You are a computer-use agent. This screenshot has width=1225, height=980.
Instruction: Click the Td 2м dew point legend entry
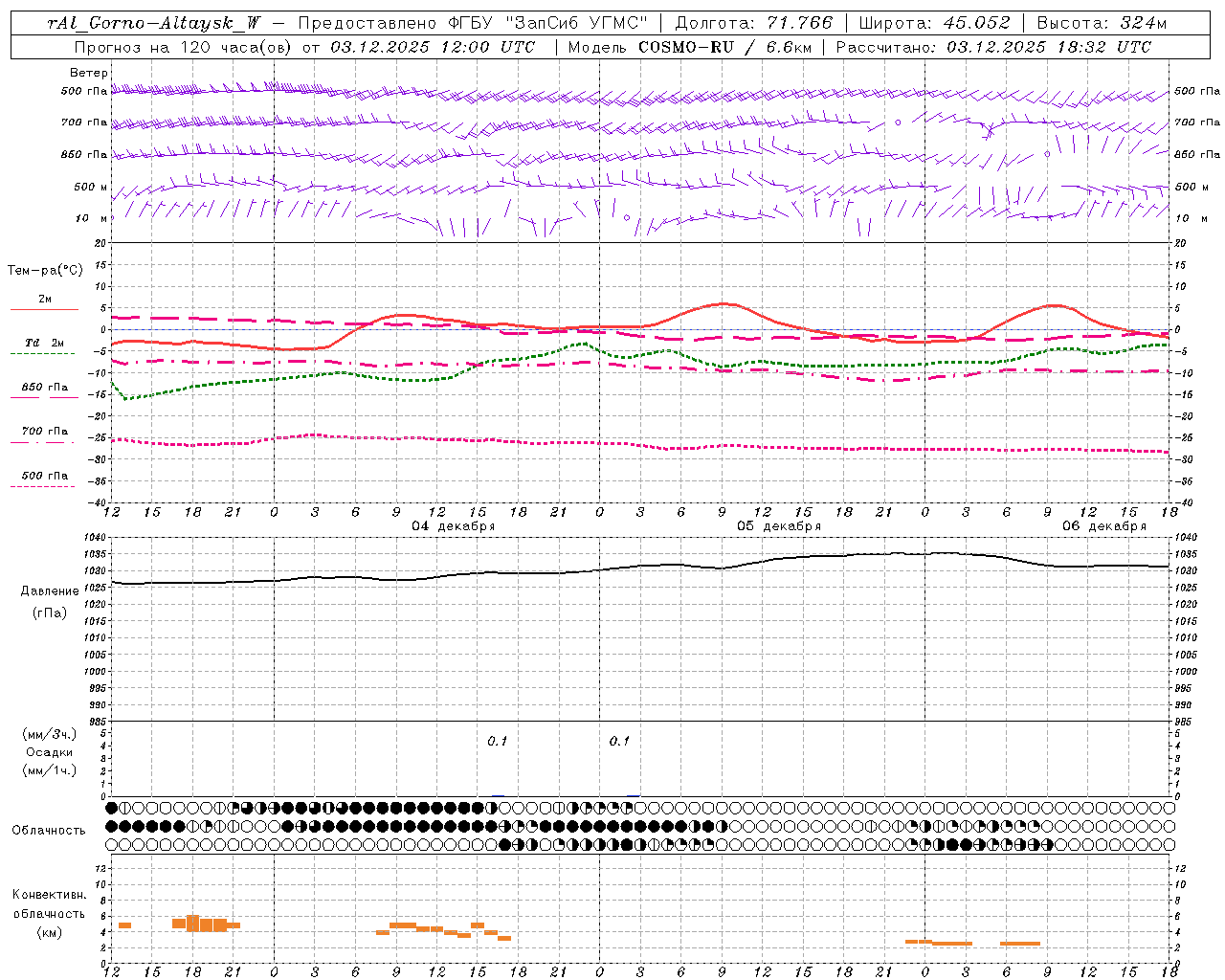click(x=45, y=343)
